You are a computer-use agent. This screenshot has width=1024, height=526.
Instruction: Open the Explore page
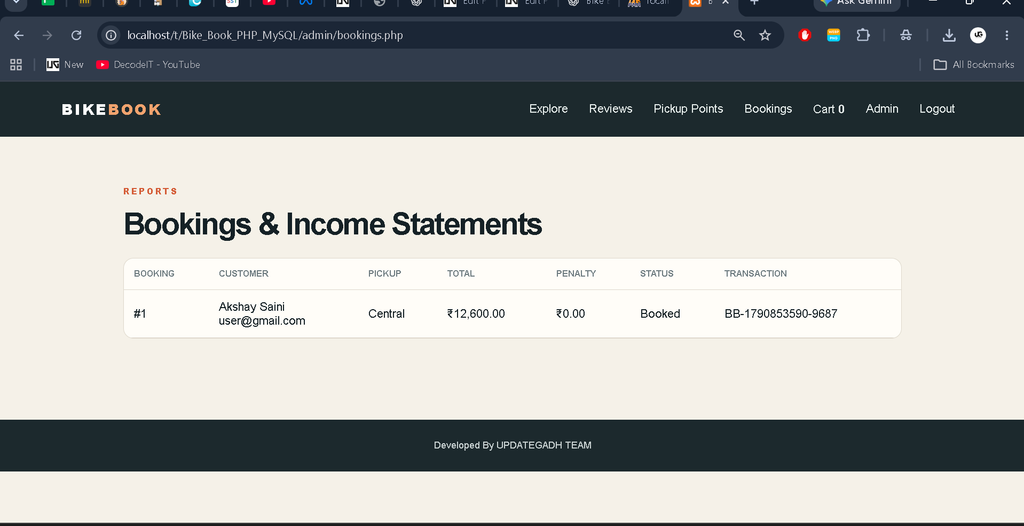pos(549,109)
